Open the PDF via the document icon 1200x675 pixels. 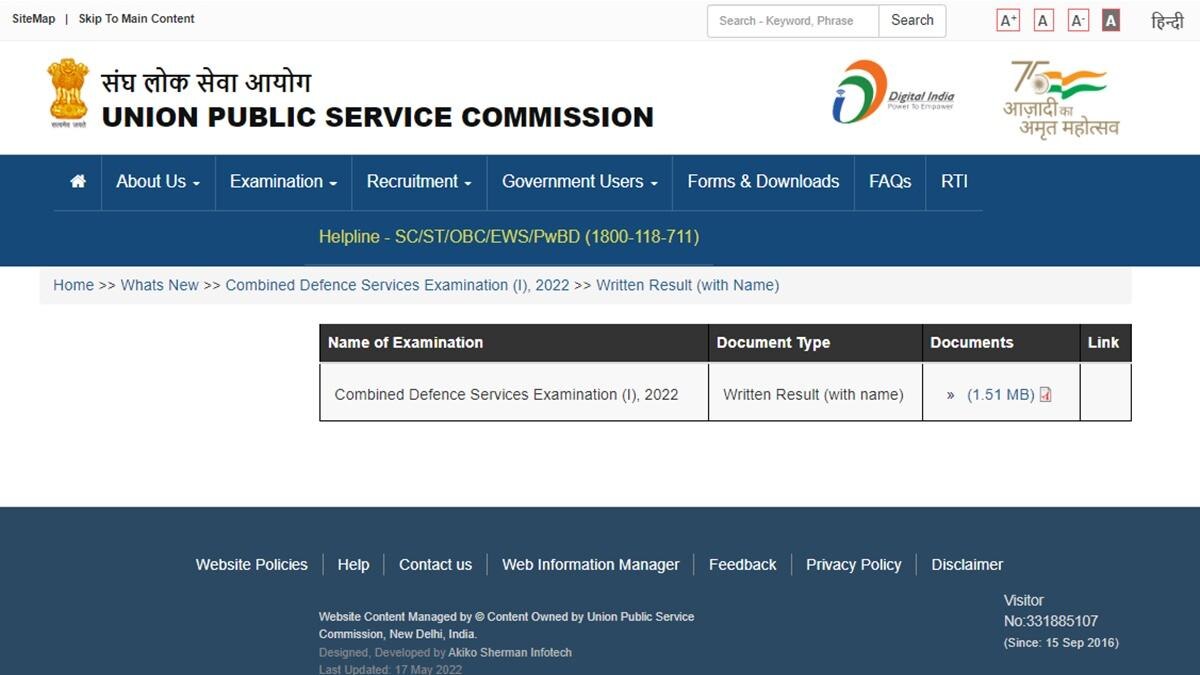coord(1045,394)
